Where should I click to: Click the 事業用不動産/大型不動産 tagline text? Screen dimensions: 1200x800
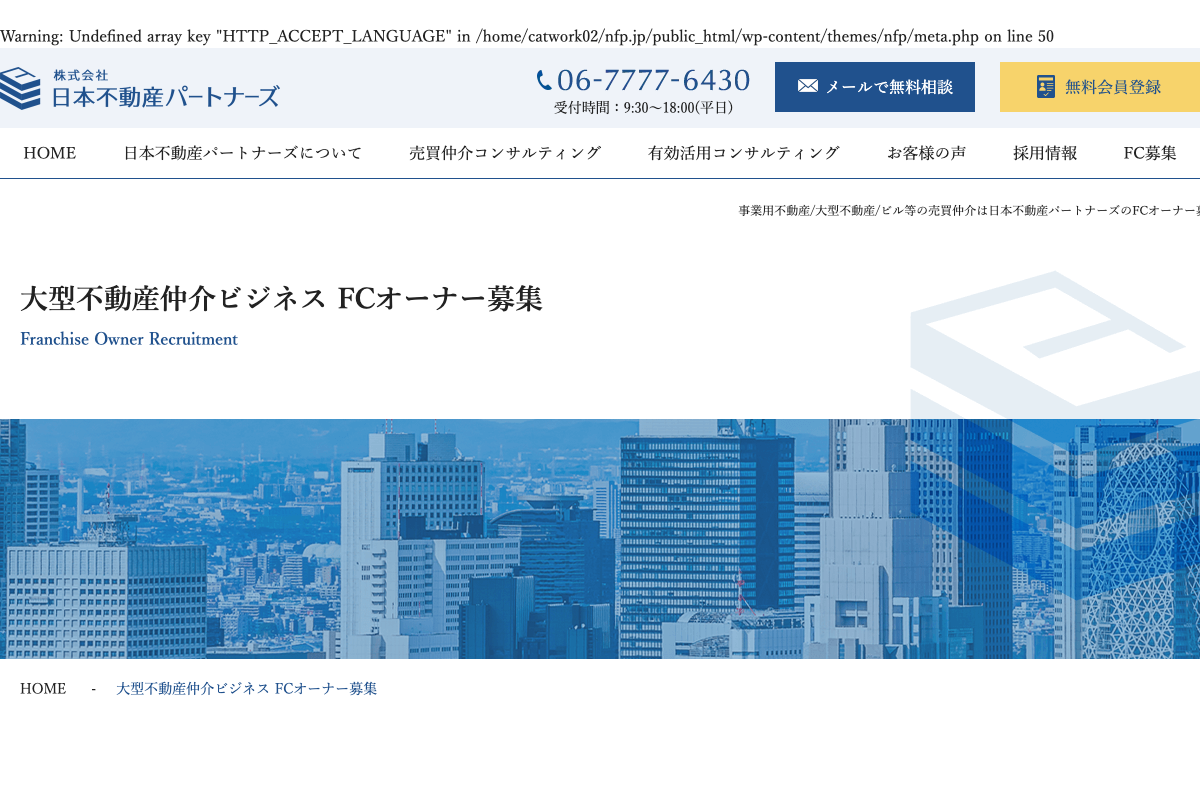(969, 211)
